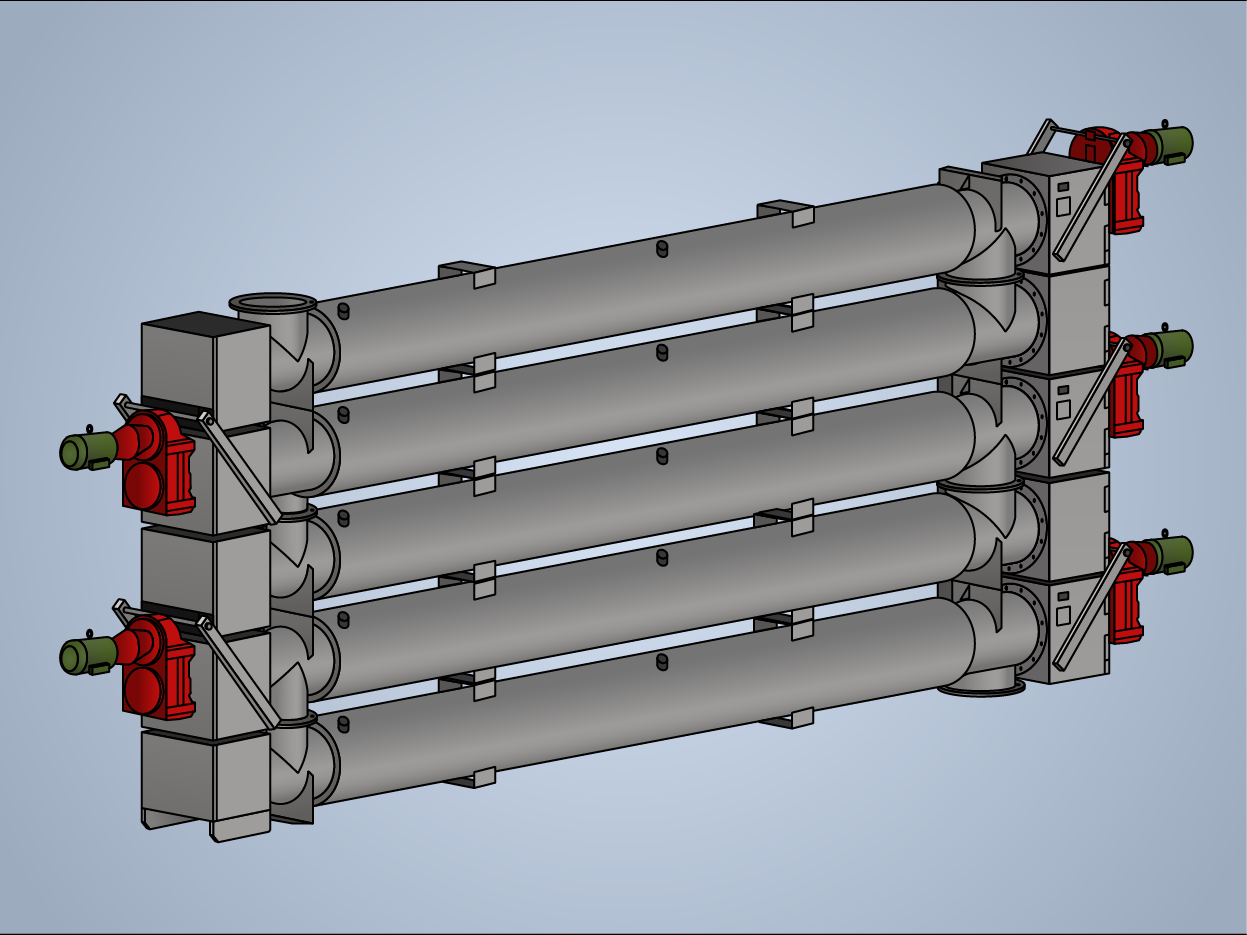1247x935 pixels.
Task: Pick the lower green motor on the left side
Action: tap(88, 654)
